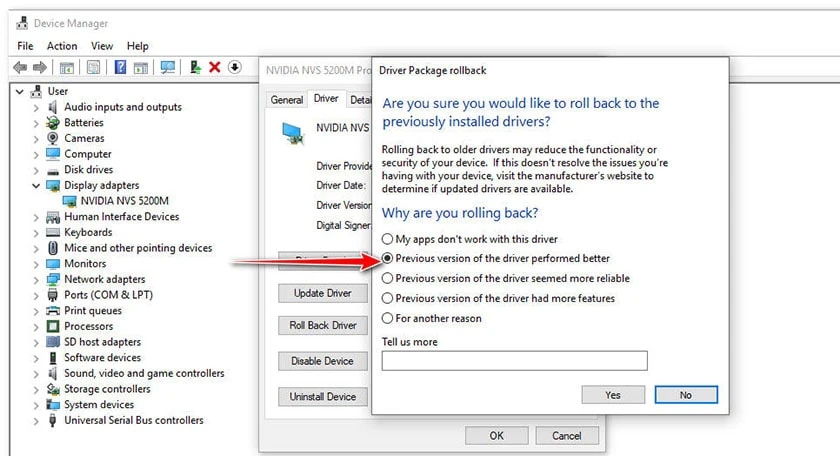Screen dimensions: 840x456
Task: Click the Batteries icon in tree
Action: pyautogui.click(x=52, y=123)
